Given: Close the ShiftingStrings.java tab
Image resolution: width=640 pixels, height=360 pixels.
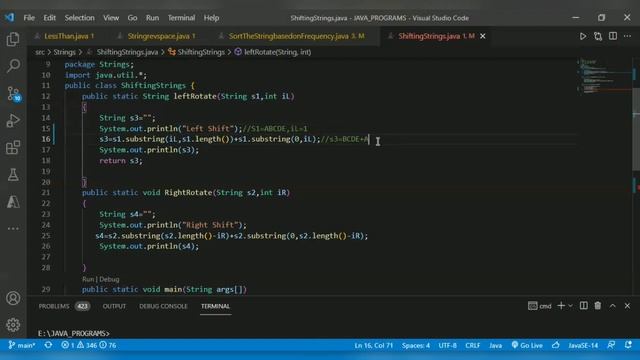Looking at the screenshot, I should (x=483, y=36).
